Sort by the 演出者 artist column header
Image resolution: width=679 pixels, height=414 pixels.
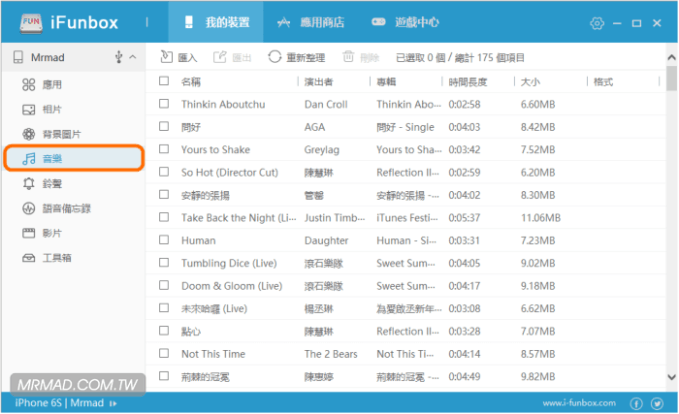point(318,82)
